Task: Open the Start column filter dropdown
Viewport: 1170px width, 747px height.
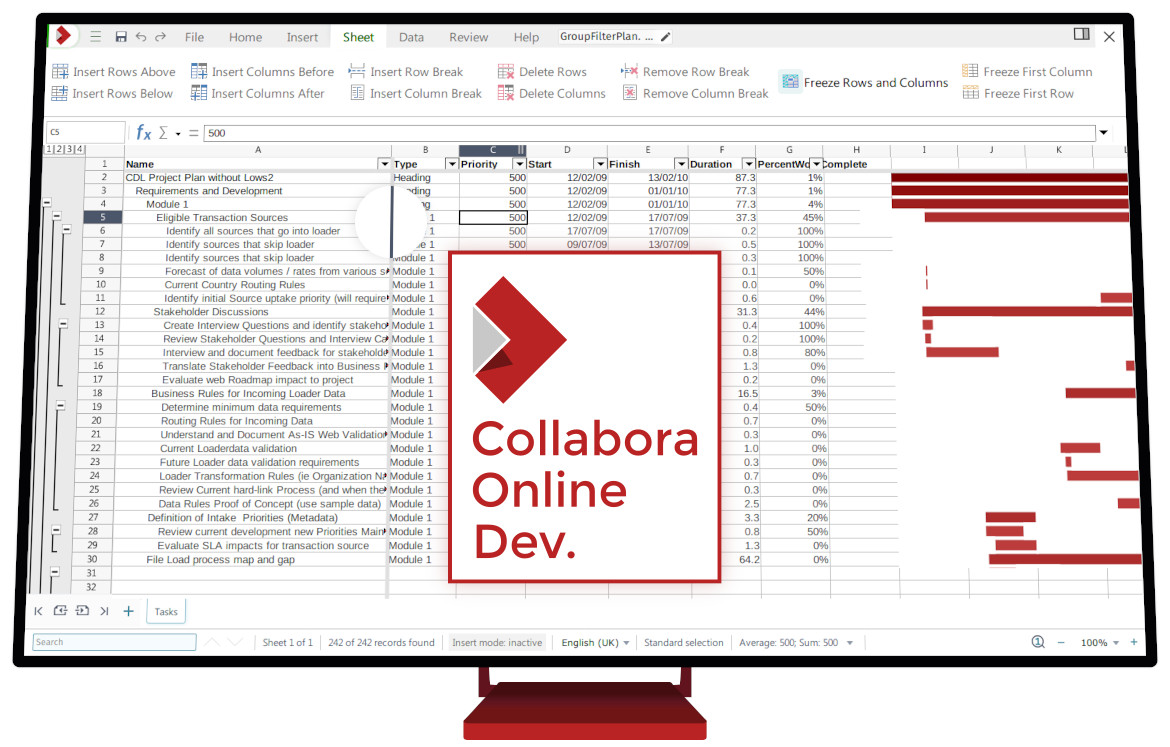Action: point(600,164)
